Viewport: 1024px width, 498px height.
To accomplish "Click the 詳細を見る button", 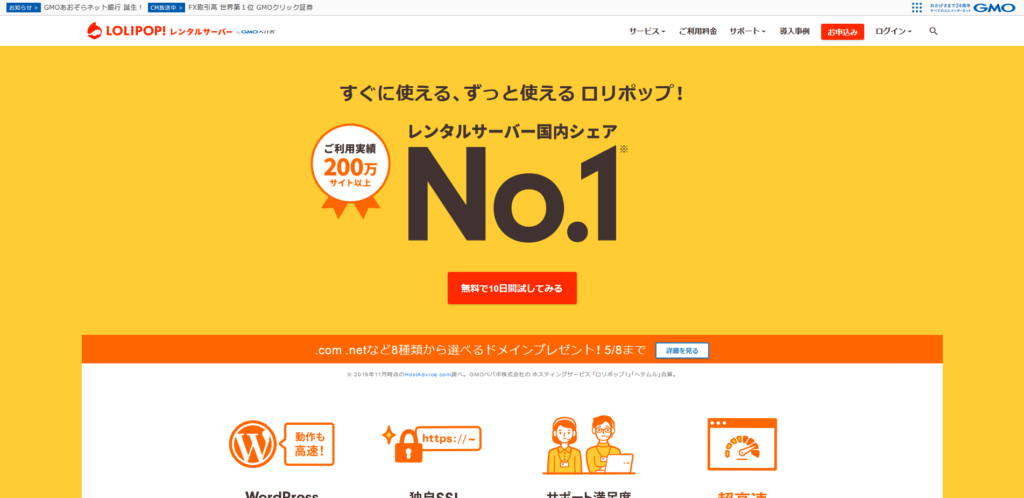I will 682,350.
